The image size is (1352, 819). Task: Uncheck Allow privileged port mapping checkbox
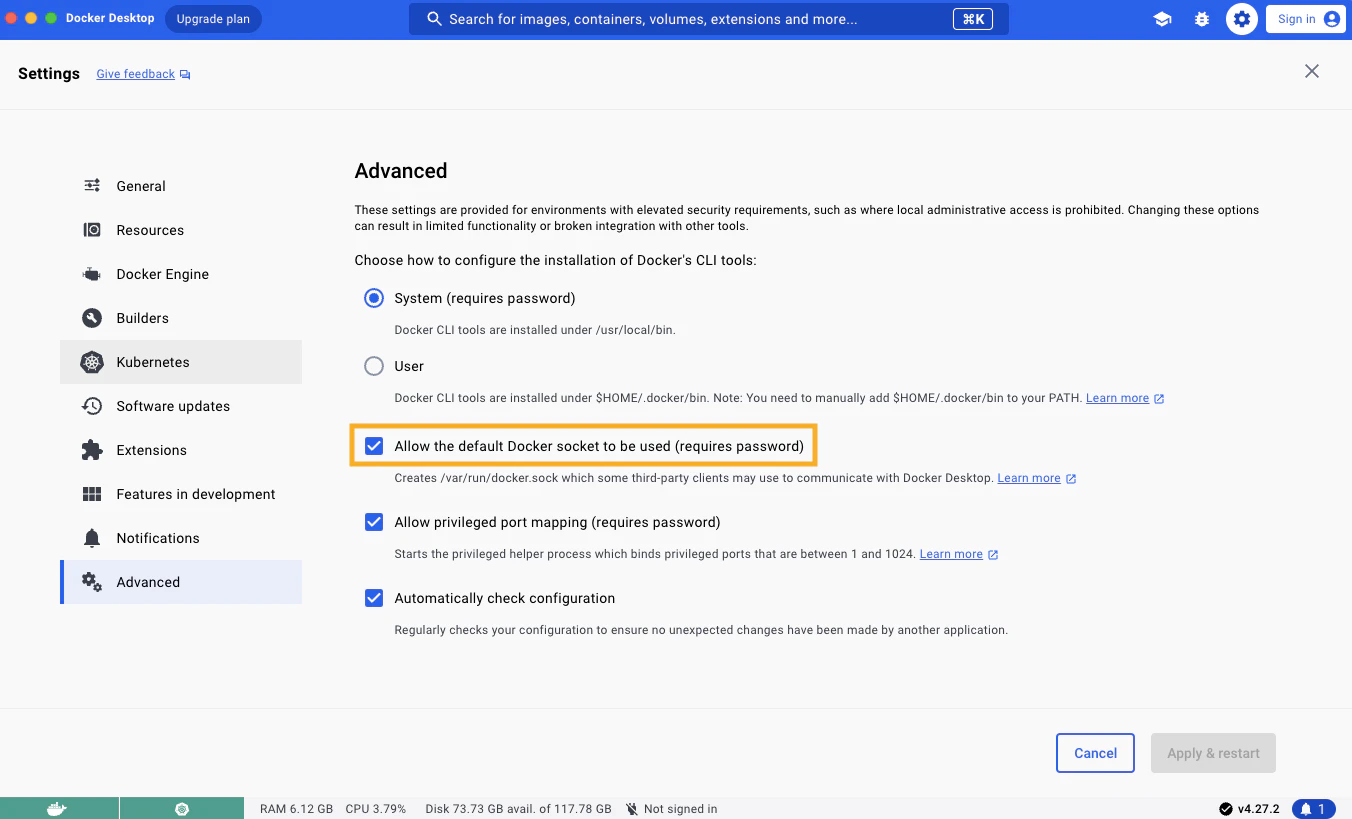point(374,522)
